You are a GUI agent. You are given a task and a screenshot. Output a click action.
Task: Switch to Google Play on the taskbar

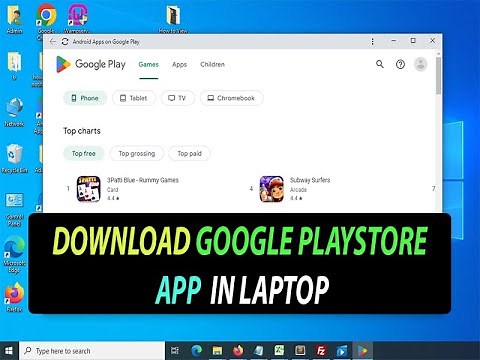coord(362,351)
